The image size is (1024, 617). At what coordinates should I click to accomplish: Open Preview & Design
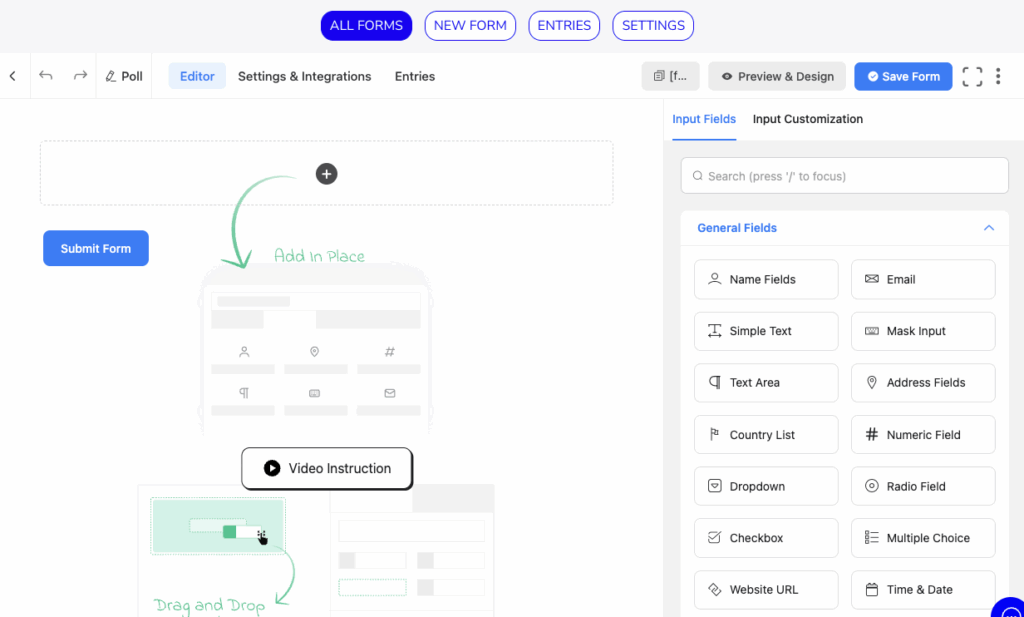click(x=777, y=77)
